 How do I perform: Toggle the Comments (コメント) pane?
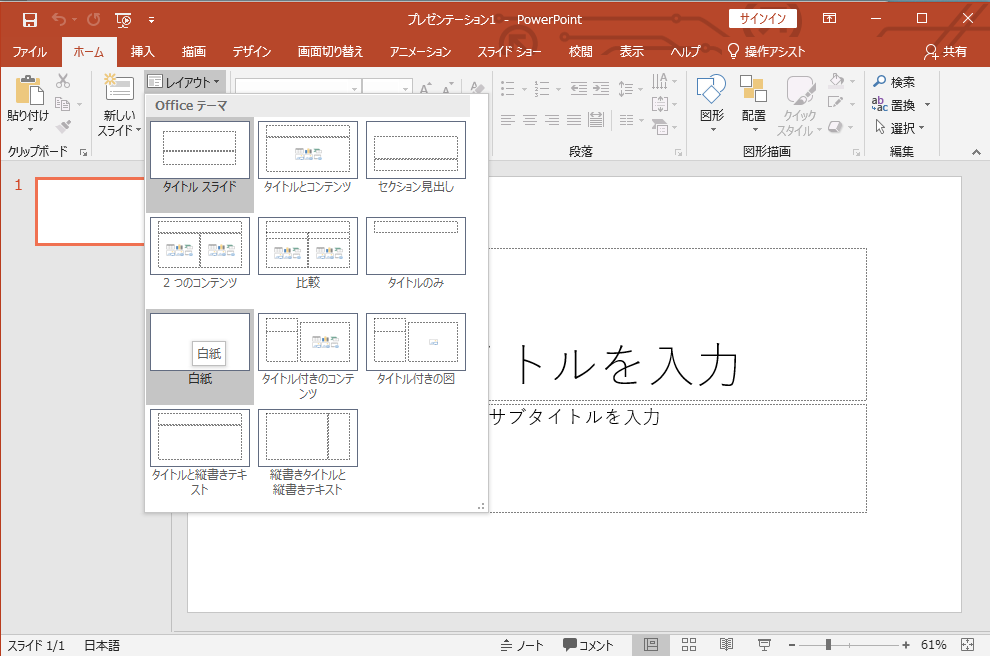coord(588,645)
